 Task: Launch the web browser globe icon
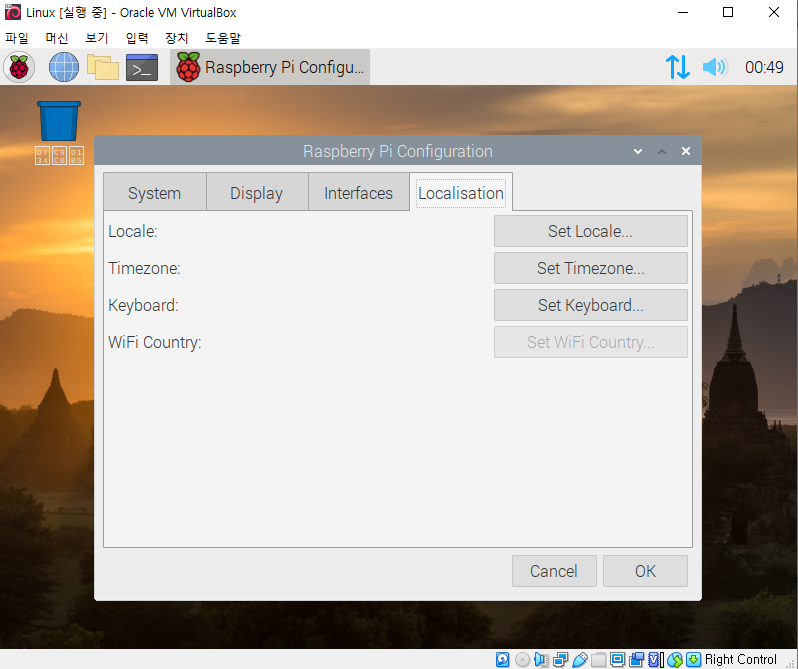pos(64,67)
